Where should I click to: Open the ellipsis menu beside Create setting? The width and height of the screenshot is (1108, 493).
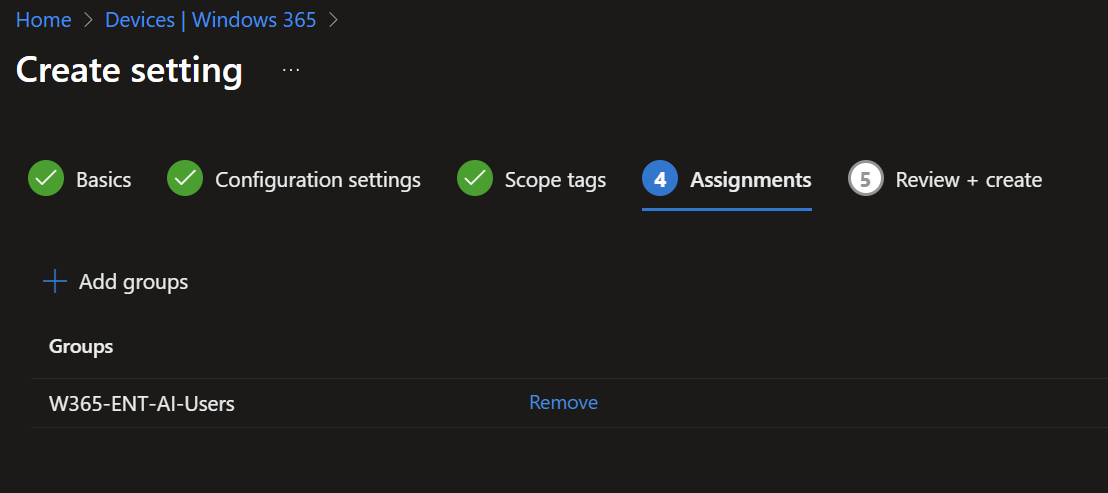(291, 70)
